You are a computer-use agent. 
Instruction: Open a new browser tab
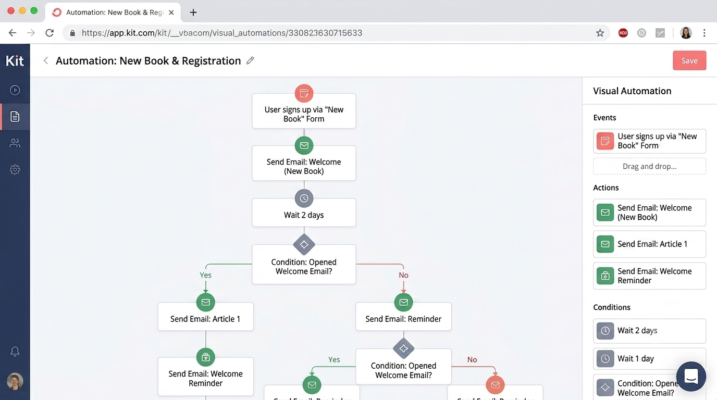pyautogui.click(x=193, y=12)
